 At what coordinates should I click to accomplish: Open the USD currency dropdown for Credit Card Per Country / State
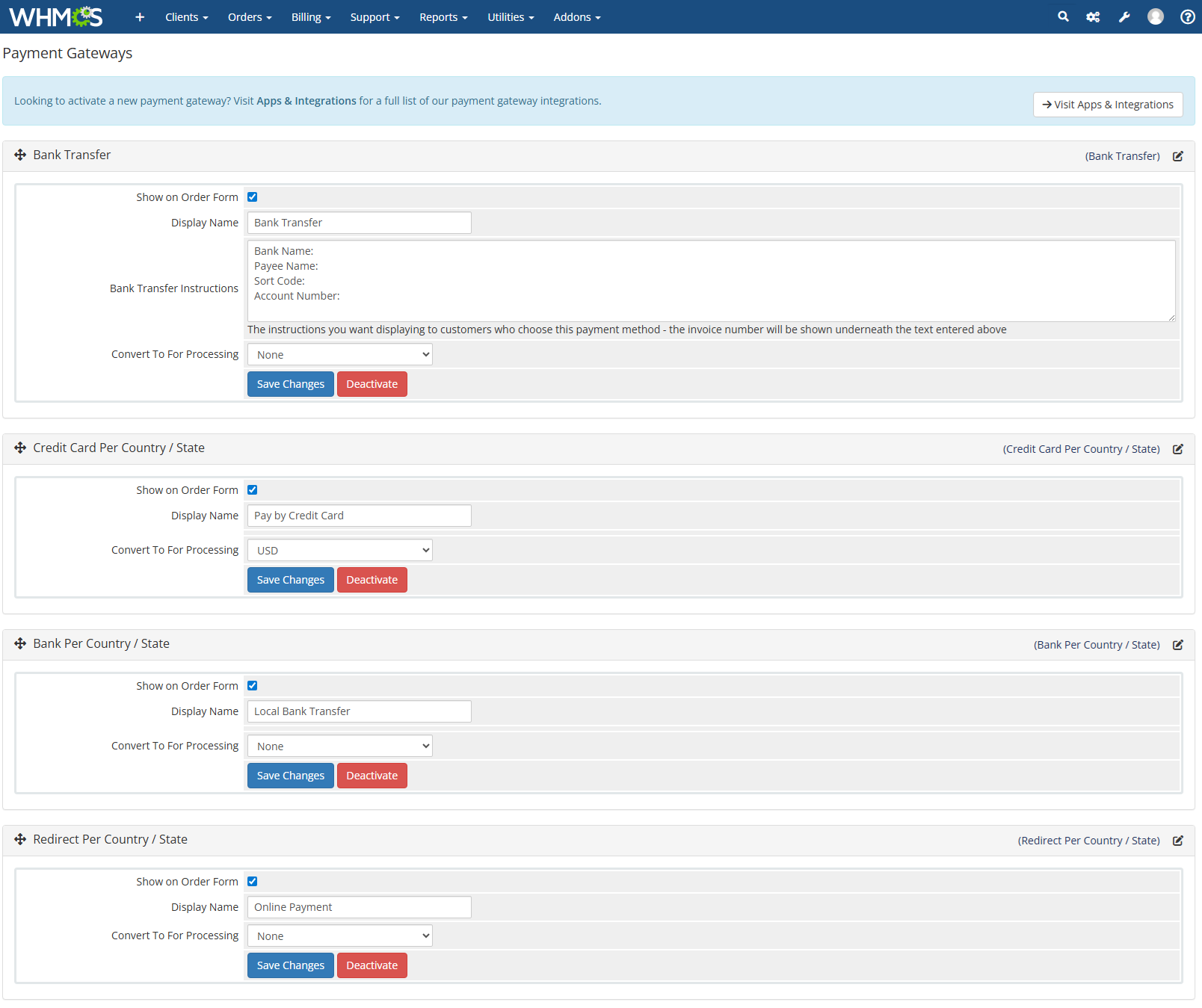click(339, 550)
